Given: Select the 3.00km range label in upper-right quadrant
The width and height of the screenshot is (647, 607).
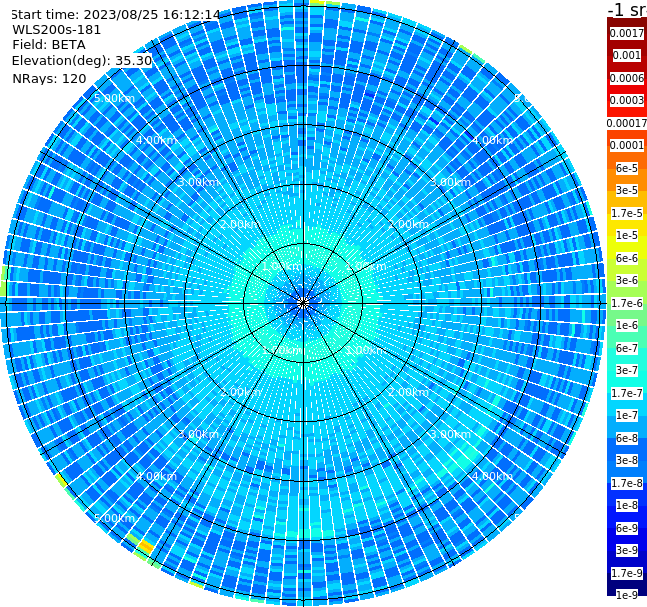Looking at the screenshot, I should [451, 182].
